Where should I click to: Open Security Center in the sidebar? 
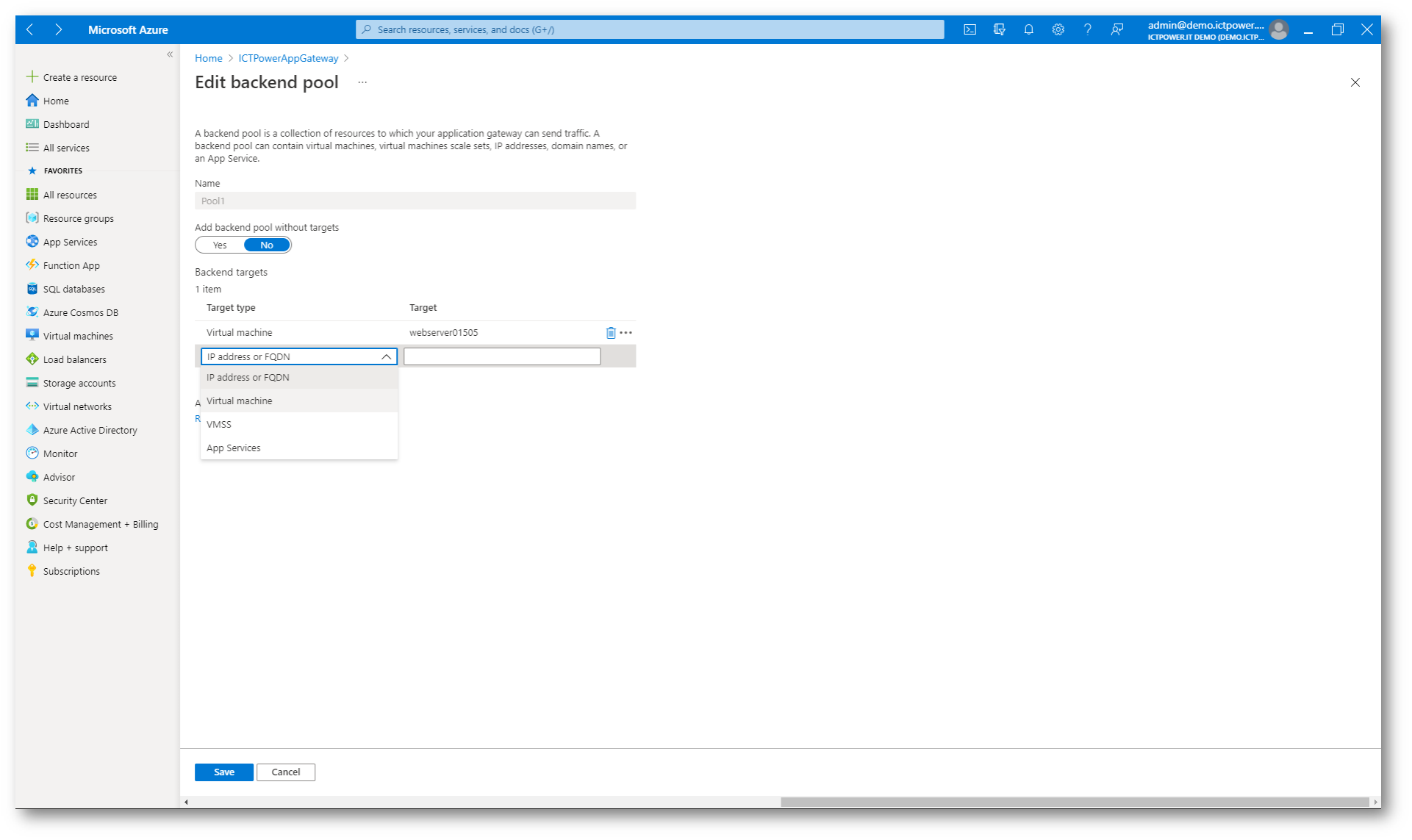tap(75, 500)
